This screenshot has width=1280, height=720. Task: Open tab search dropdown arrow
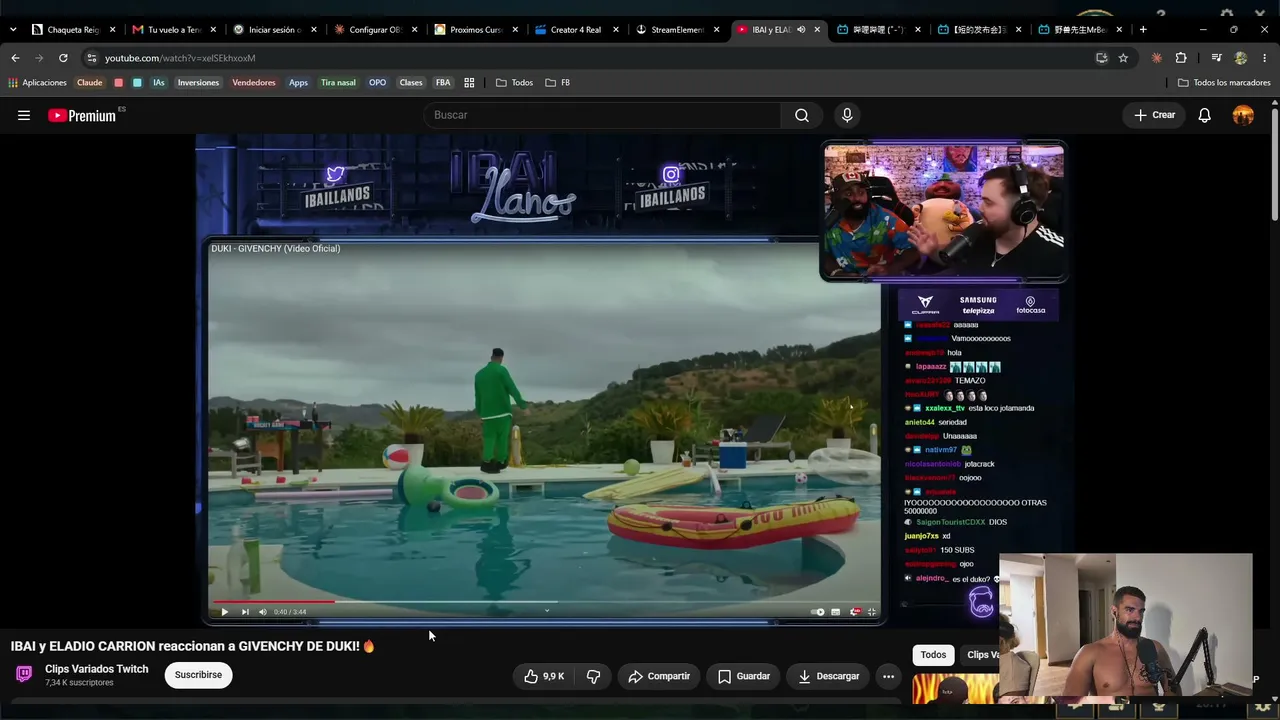[x=12, y=30]
